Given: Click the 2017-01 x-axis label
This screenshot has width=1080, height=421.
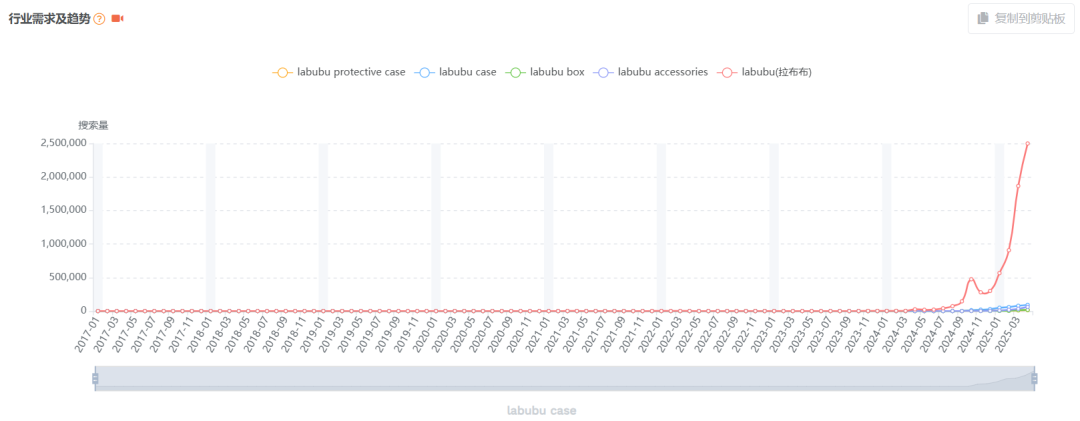Looking at the screenshot, I should 87,333.
